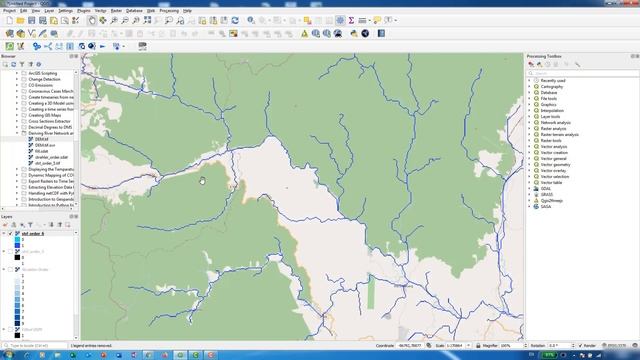
Task: Toggle the Processing Toolbox gear icon
Action: [340, 20]
